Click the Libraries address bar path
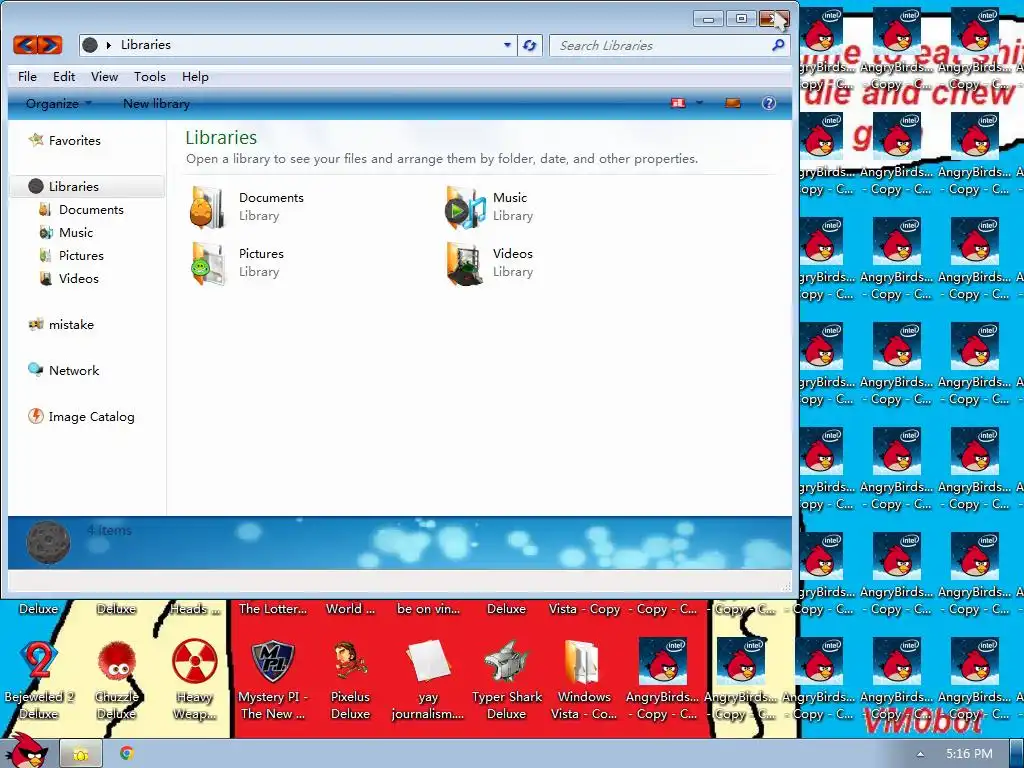 pos(146,45)
